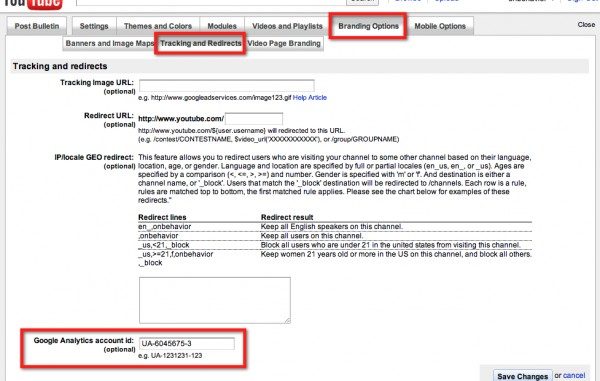Click 'Redirect result' column header
This screenshot has height=381, width=600.
pos(287,217)
